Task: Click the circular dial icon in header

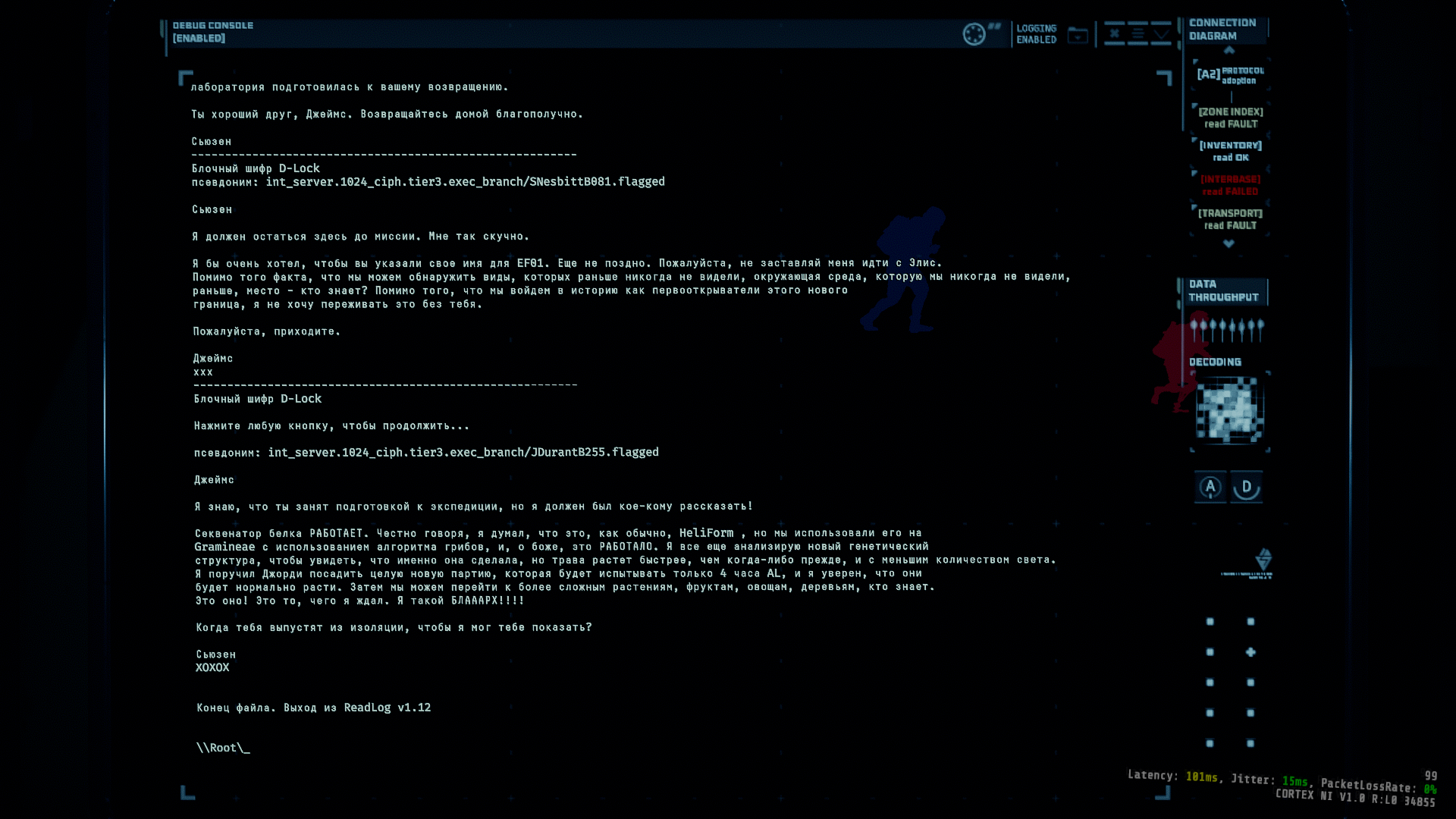Action: [974, 34]
